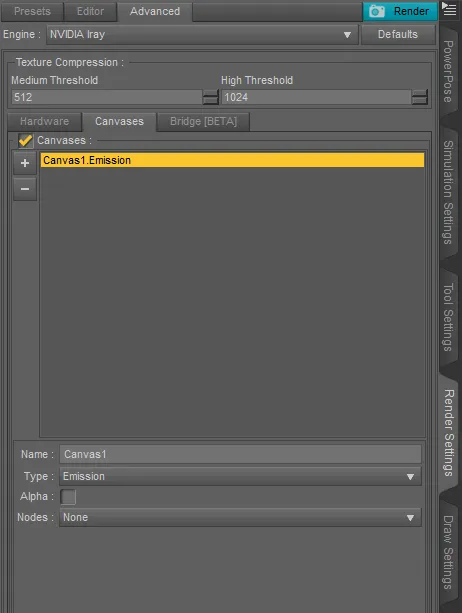Adjust the Medium Threshold stepper
The image size is (462, 613).
tap(210, 97)
